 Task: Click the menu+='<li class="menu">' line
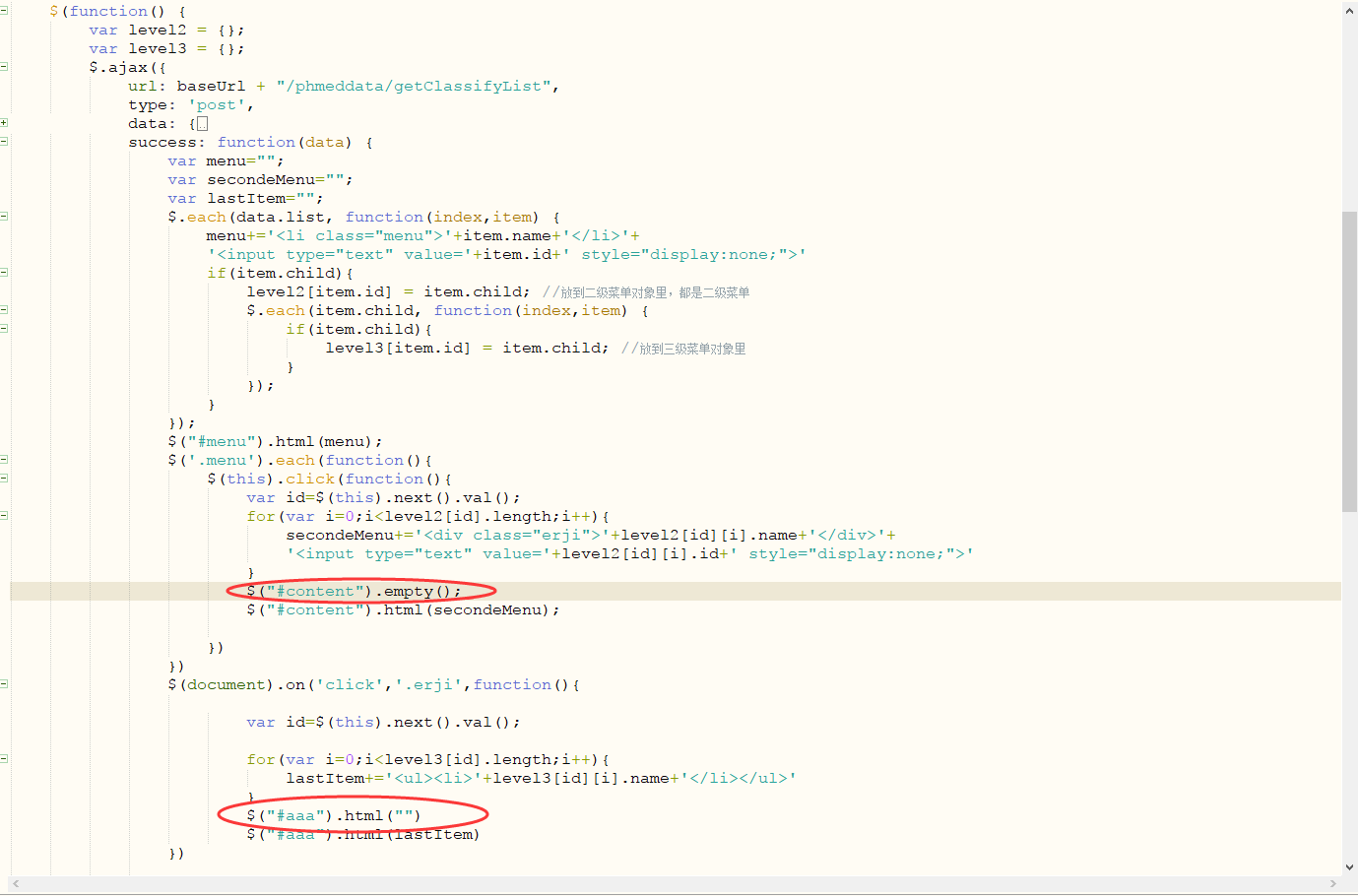pyautogui.click(x=423, y=235)
